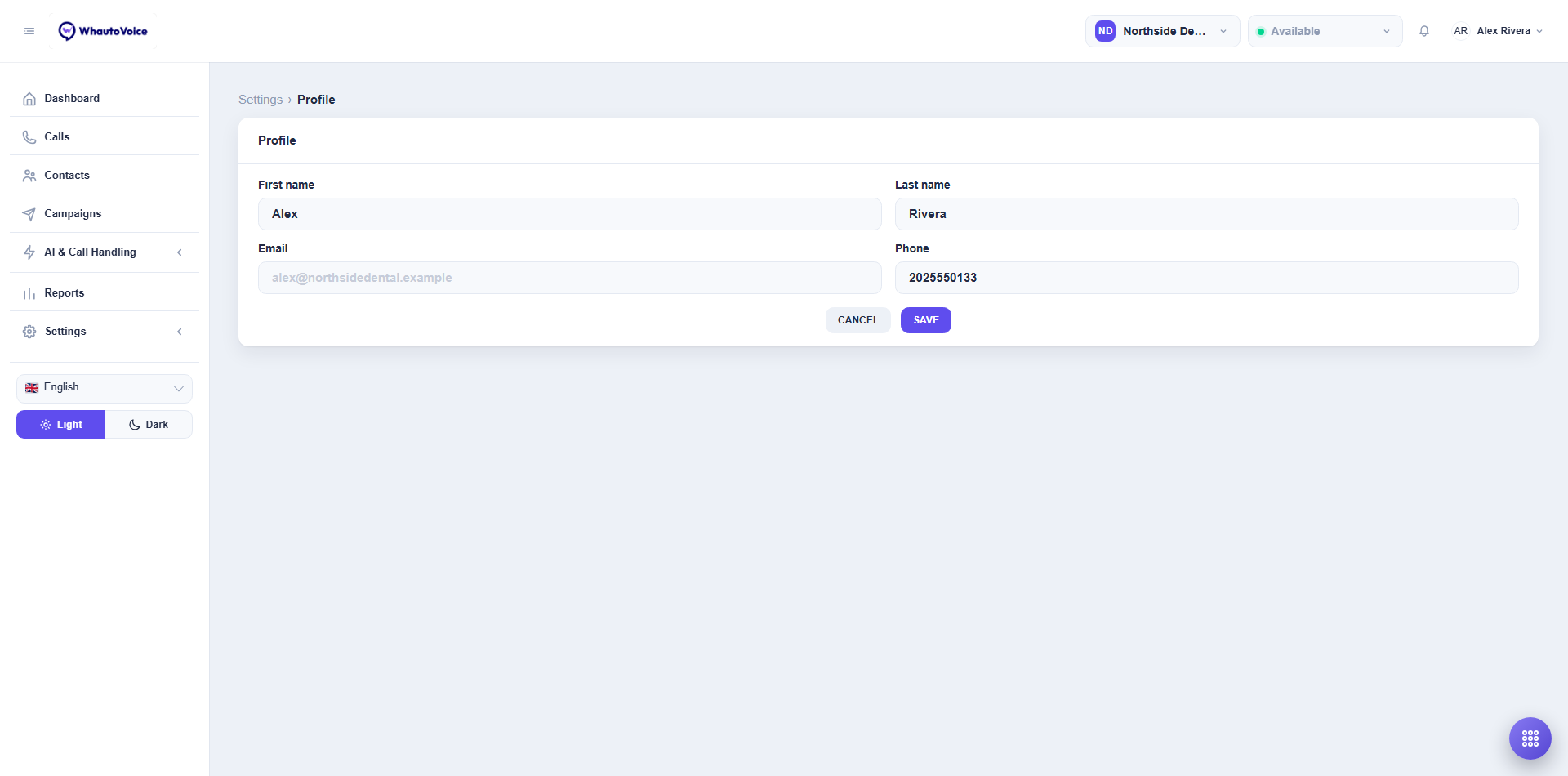Open the English language dropdown
The height and width of the screenshot is (776, 1568).
tap(105, 388)
